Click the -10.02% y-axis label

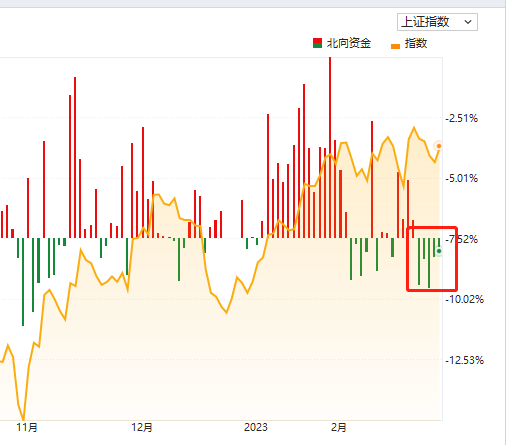464,299
